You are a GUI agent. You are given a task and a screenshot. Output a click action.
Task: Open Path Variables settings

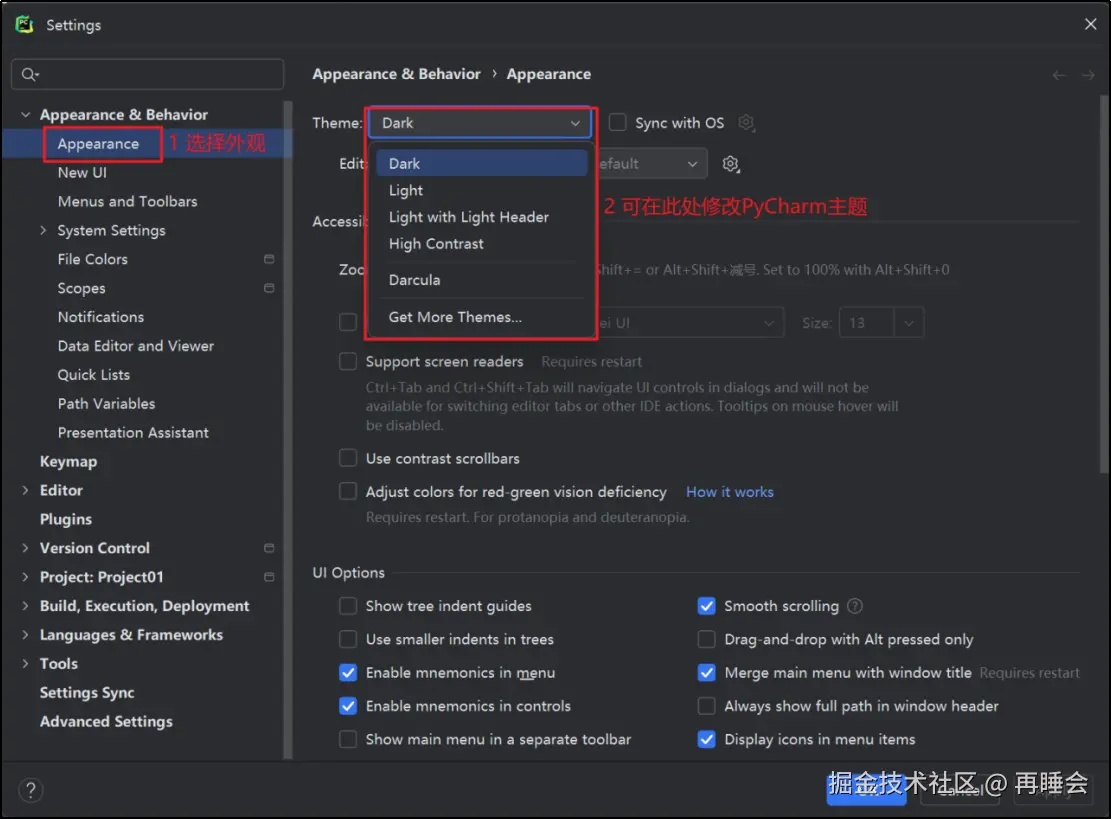[x=106, y=404]
